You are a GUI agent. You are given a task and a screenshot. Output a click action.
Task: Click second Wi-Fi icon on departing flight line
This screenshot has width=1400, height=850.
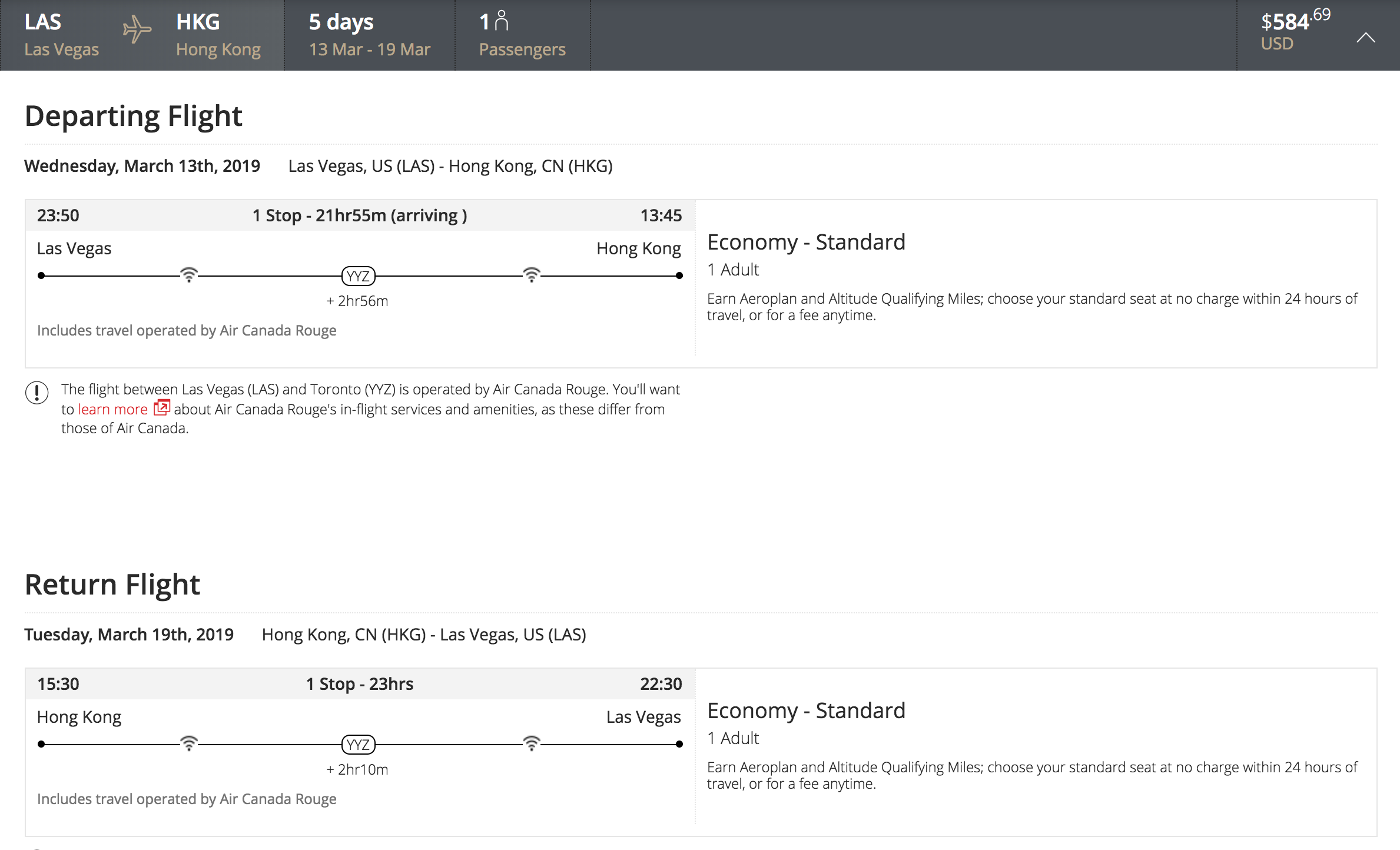(x=531, y=275)
